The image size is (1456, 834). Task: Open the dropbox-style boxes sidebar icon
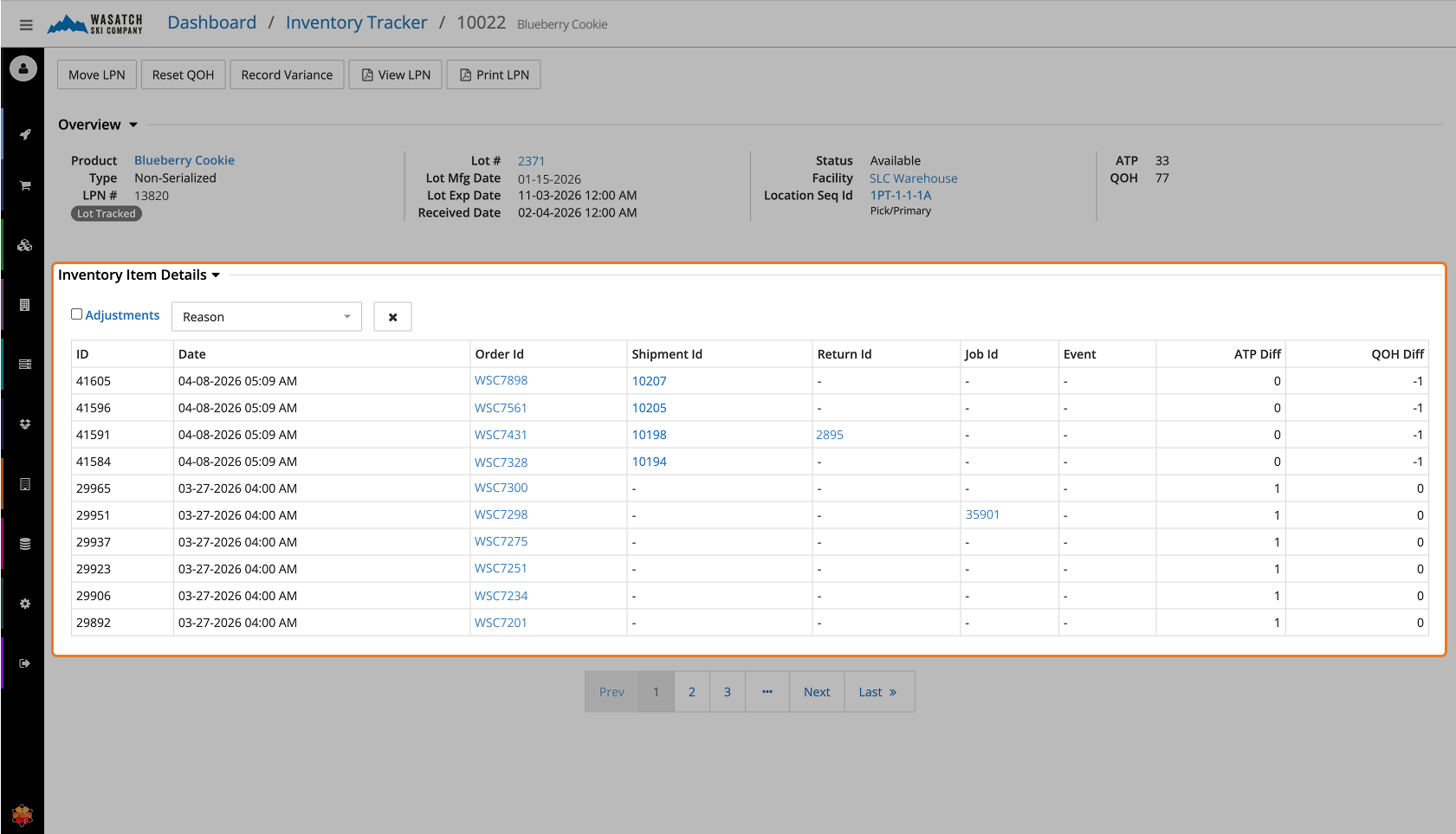(x=25, y=424)
